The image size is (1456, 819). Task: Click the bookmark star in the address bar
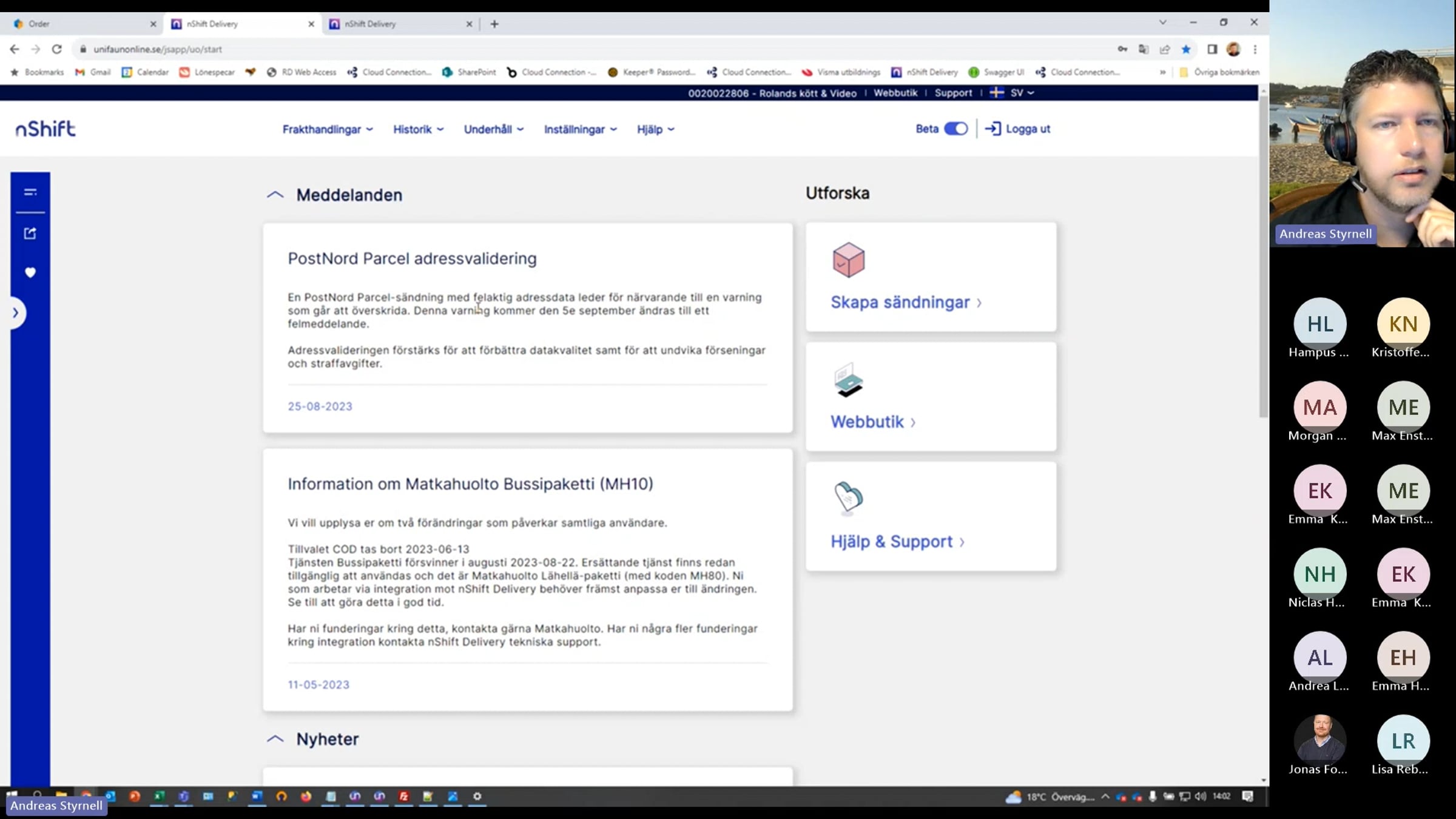click(x=1186, y=49)
